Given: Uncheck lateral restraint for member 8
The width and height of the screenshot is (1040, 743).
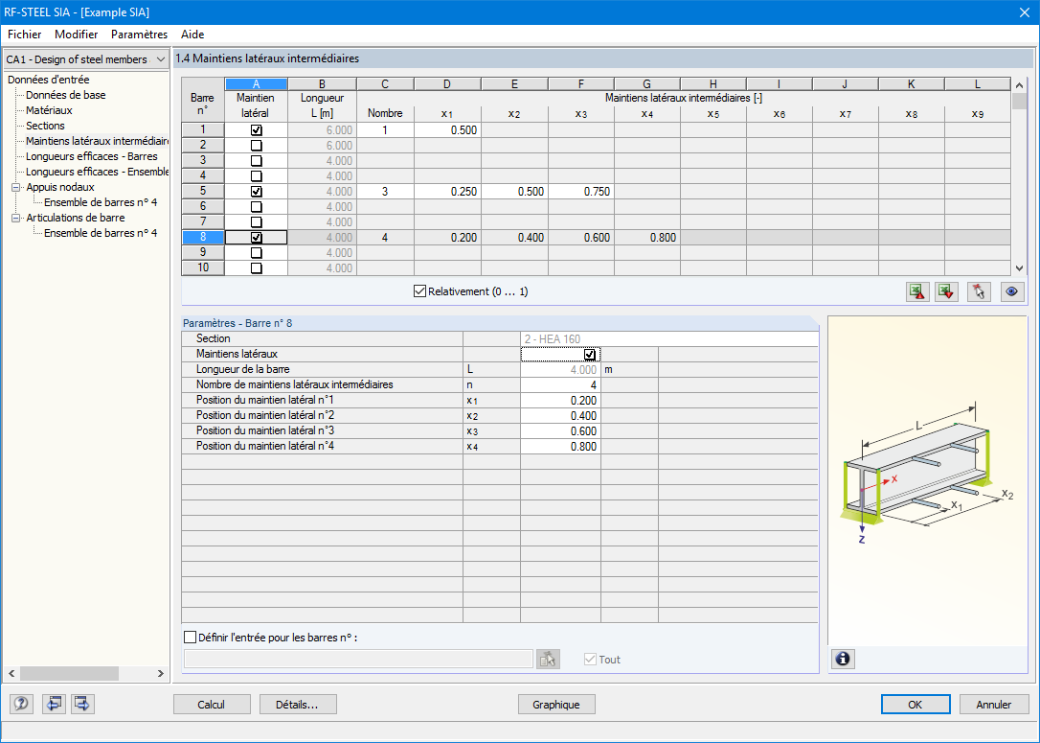Looking at the screenshot, I should point(256,237).
